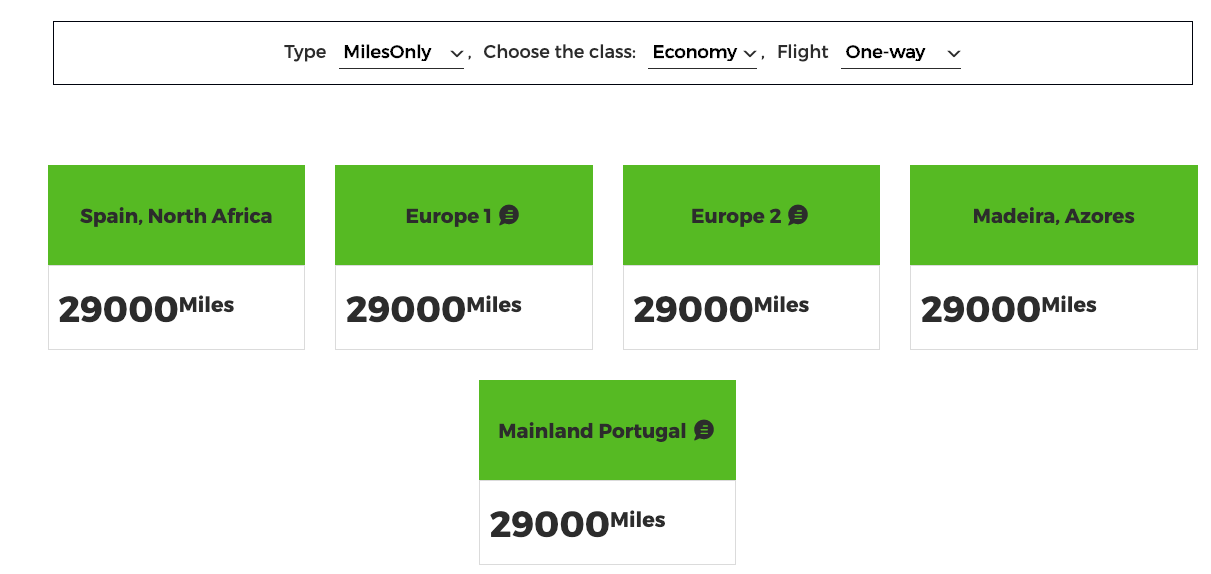Click the Europe 1 info chat icon
This screenshot has width=1211, height=574.
(509, 215)
